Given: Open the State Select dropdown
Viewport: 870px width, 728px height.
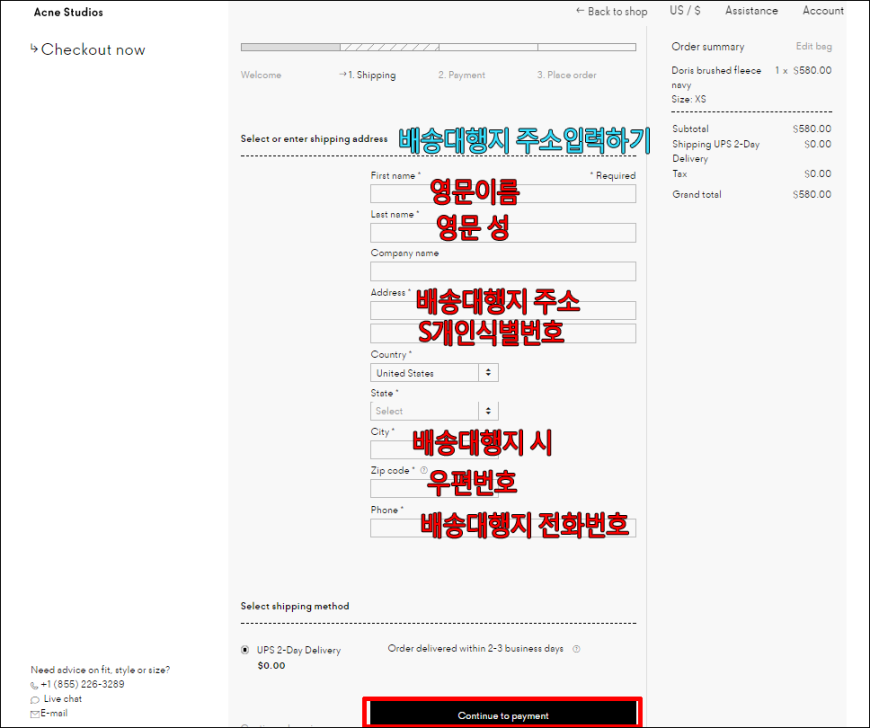Looking at the screenshot, I should [x=434, y=411].
